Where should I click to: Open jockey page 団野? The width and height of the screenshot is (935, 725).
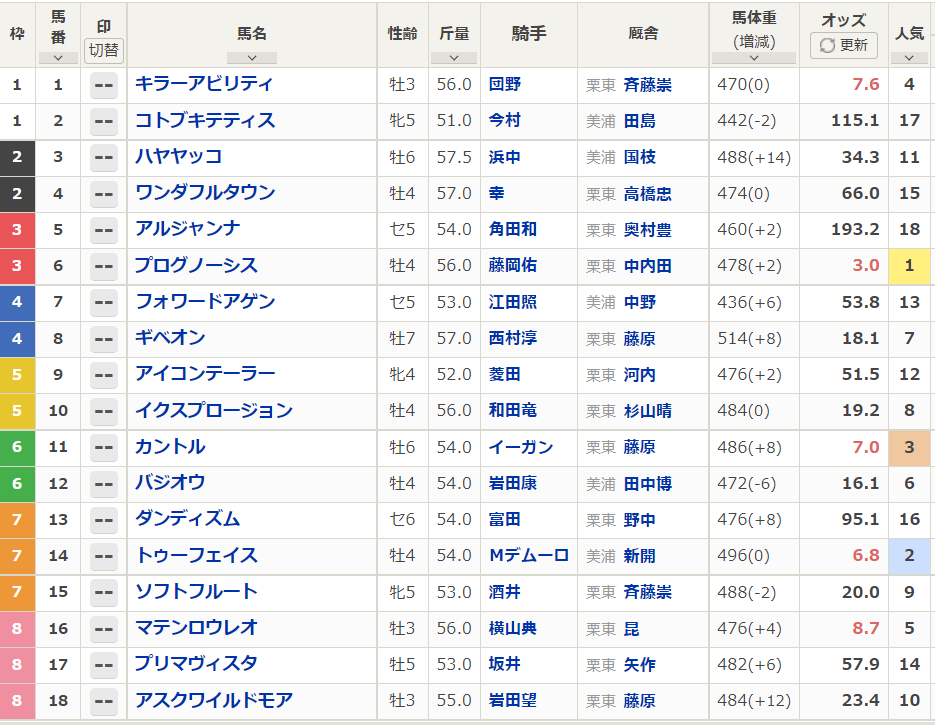504,84
